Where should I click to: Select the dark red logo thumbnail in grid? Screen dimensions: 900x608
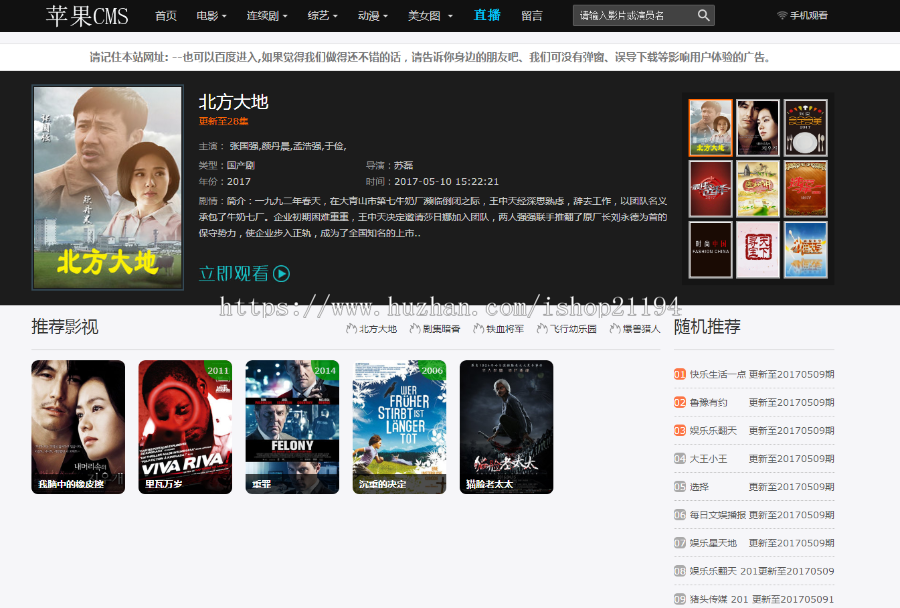(711, 189)
